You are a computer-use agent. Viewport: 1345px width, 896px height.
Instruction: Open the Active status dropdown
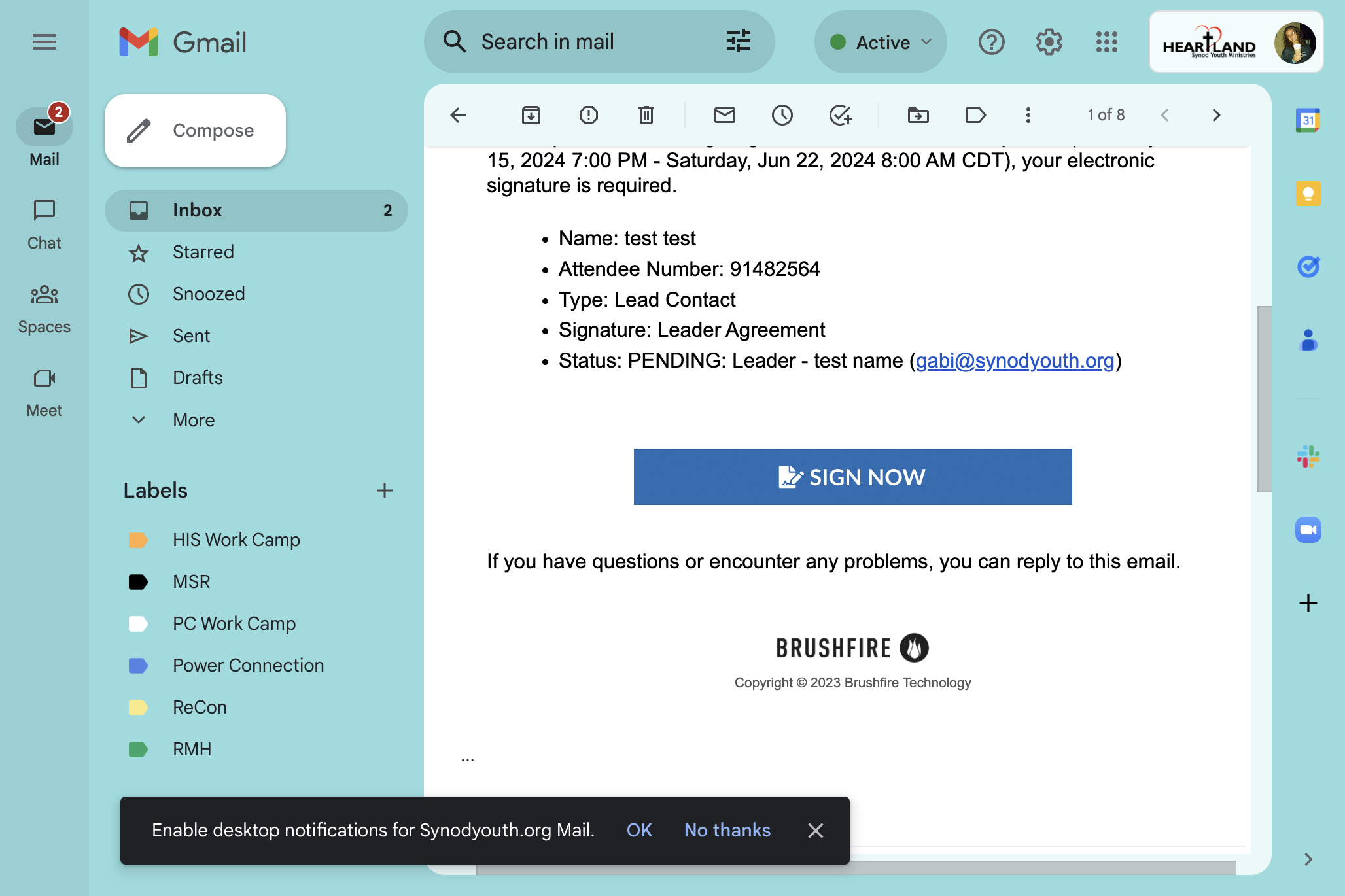pos(881,42)
